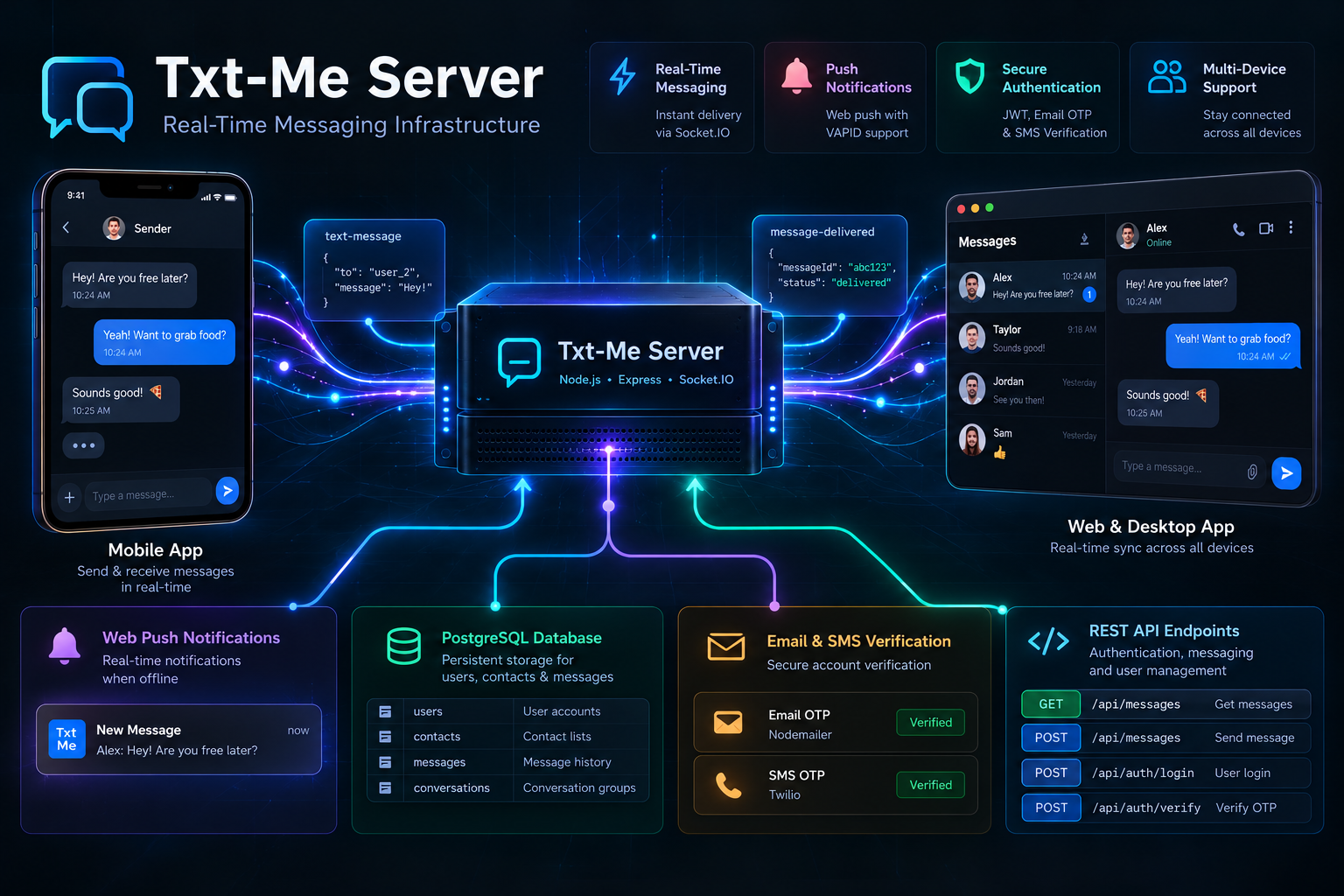Click the download icon beside Messages heading
This screenshot has height=896, width=1344.
point(1084,240)
